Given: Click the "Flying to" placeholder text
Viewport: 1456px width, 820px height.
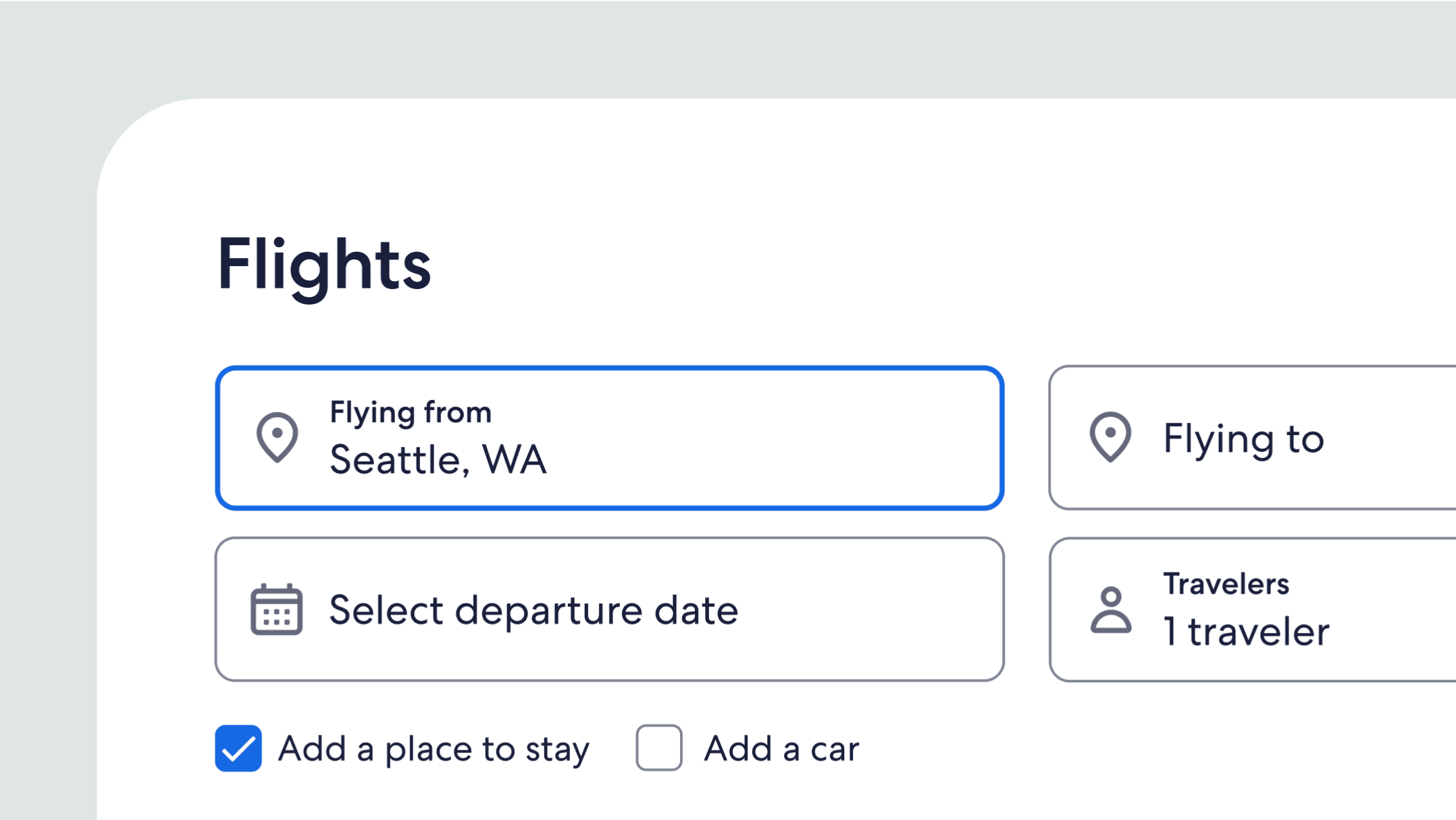Looking at the screenshot, I should click(x=1243, y=438).
